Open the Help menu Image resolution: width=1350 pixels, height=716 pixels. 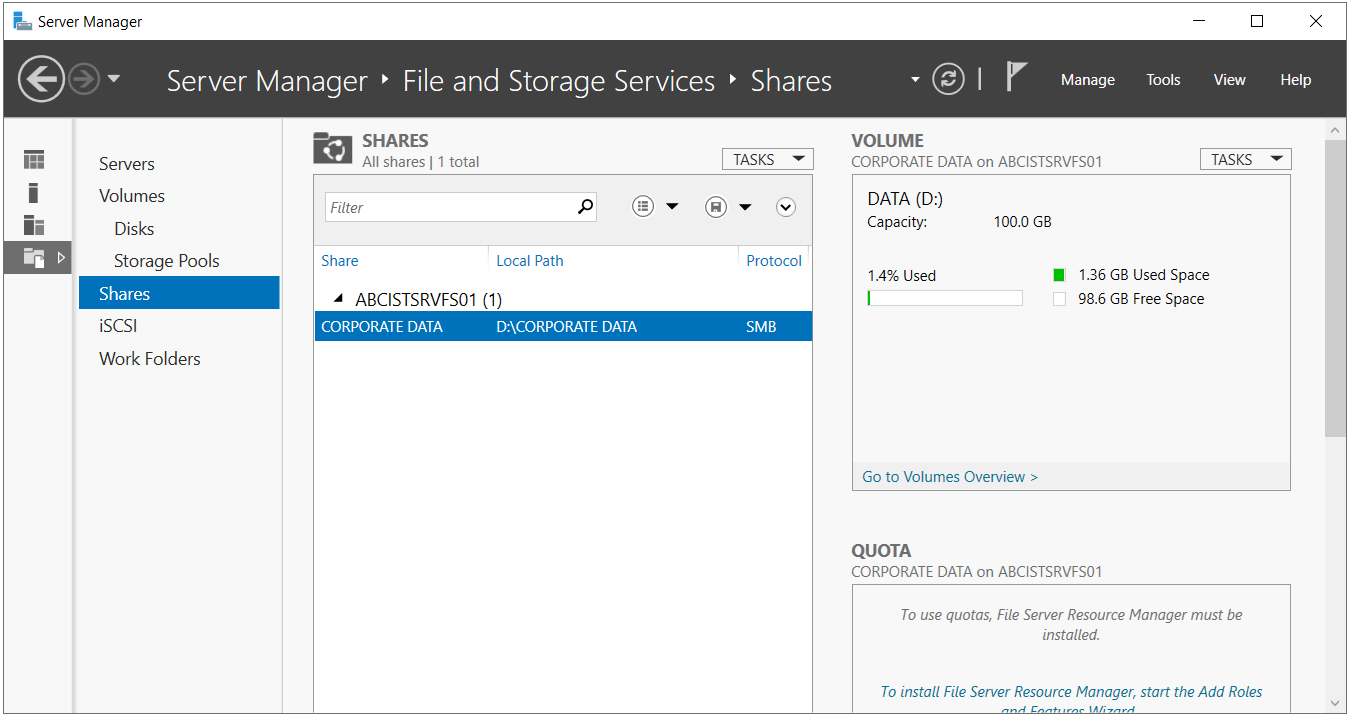pos(1295,80)
